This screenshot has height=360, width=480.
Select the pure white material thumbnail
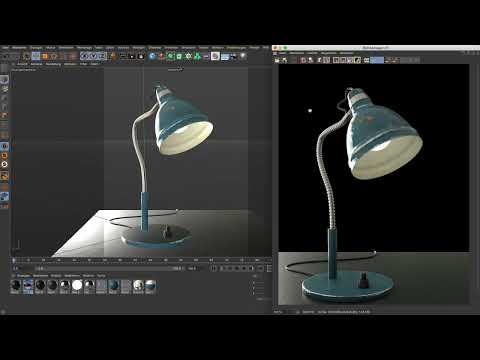pyautogui.click(x=77, y=285)
